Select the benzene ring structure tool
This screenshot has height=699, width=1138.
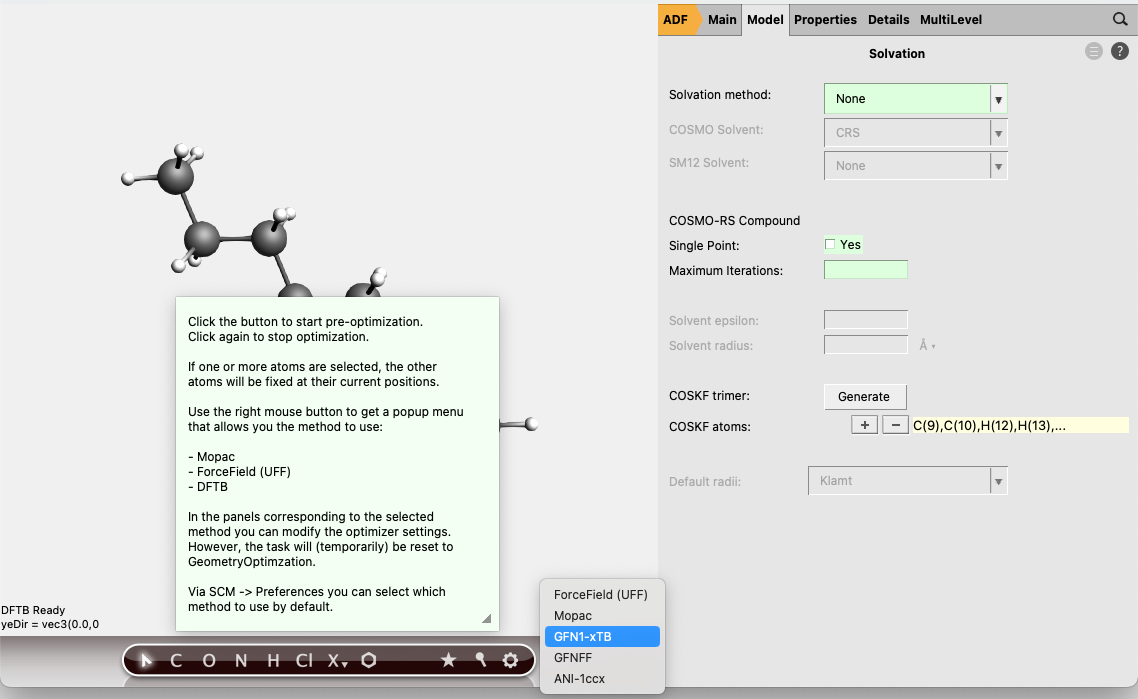point(369,660)
